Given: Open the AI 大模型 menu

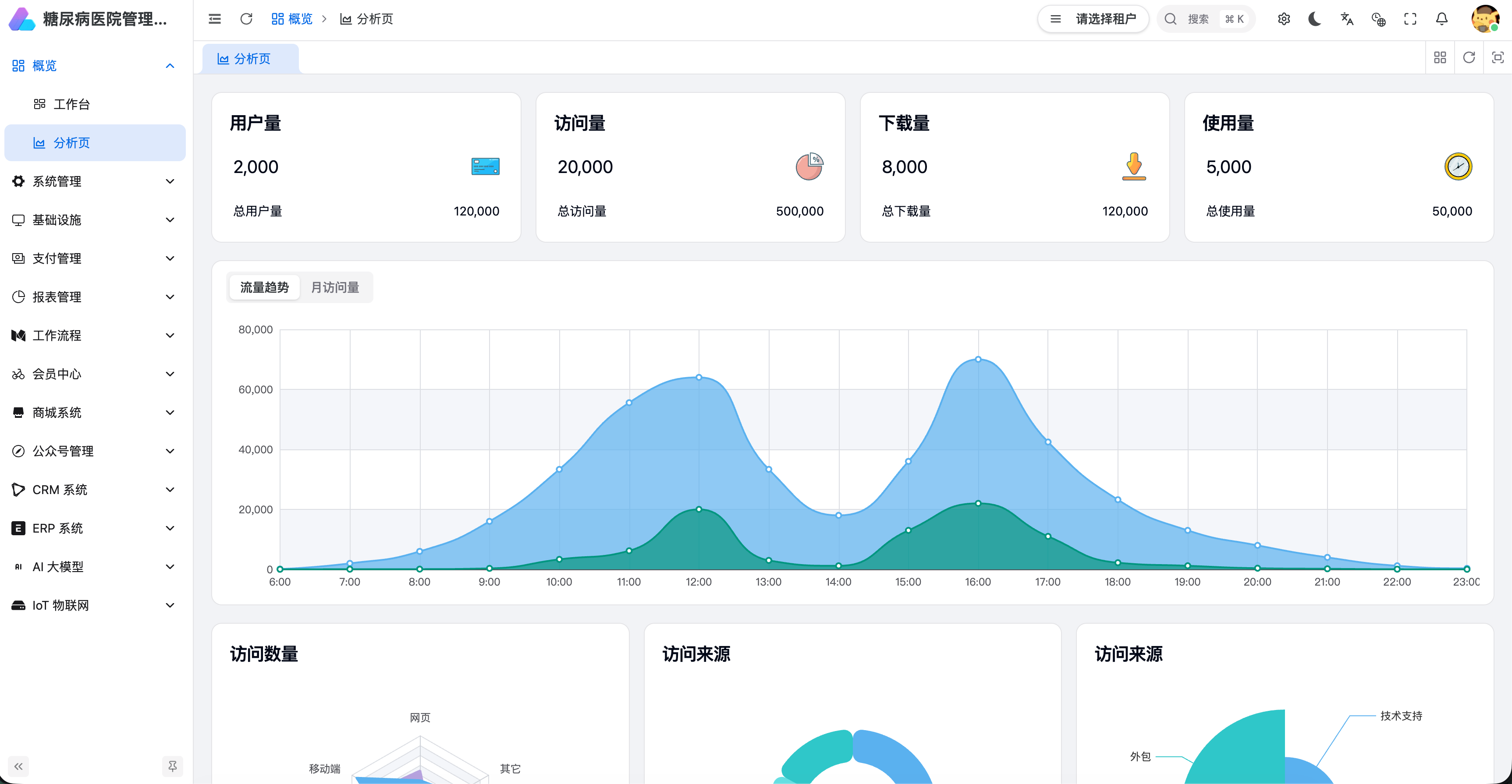Looking at the screenshot, I should pyautogui.click(x=95, y=566).
